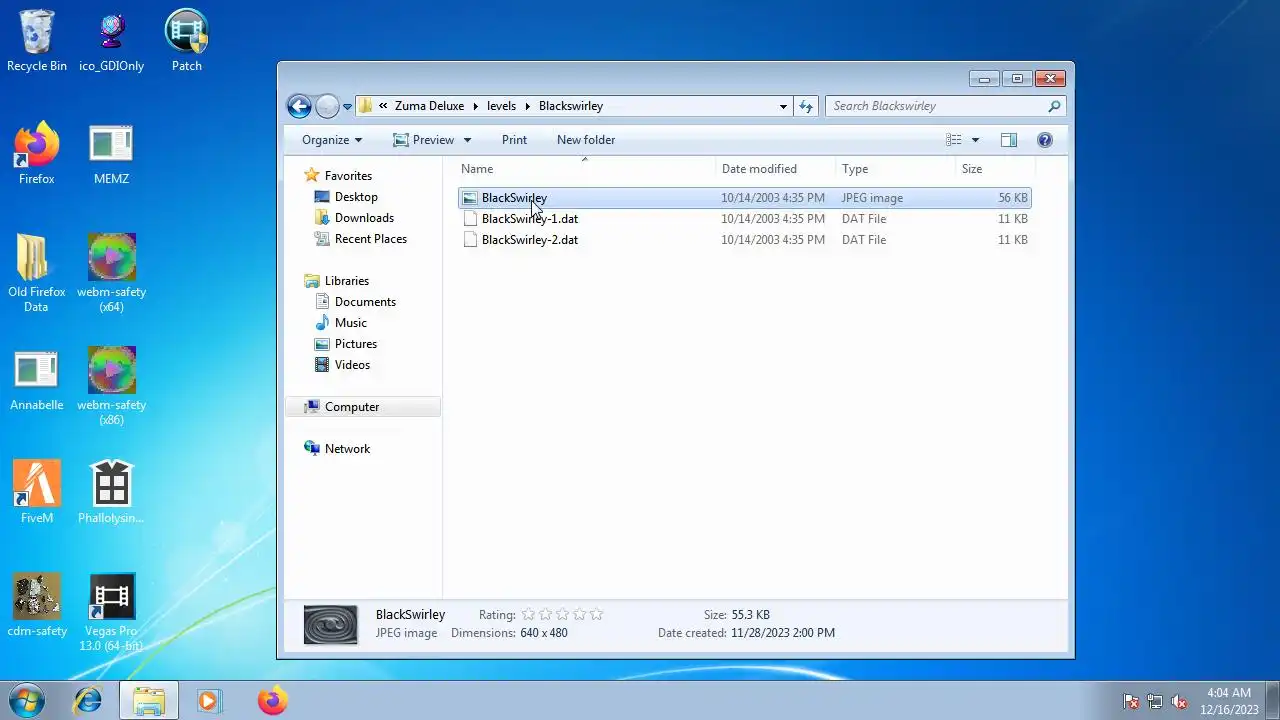Expand the hidden folders breadcrumb chevron

383,106
